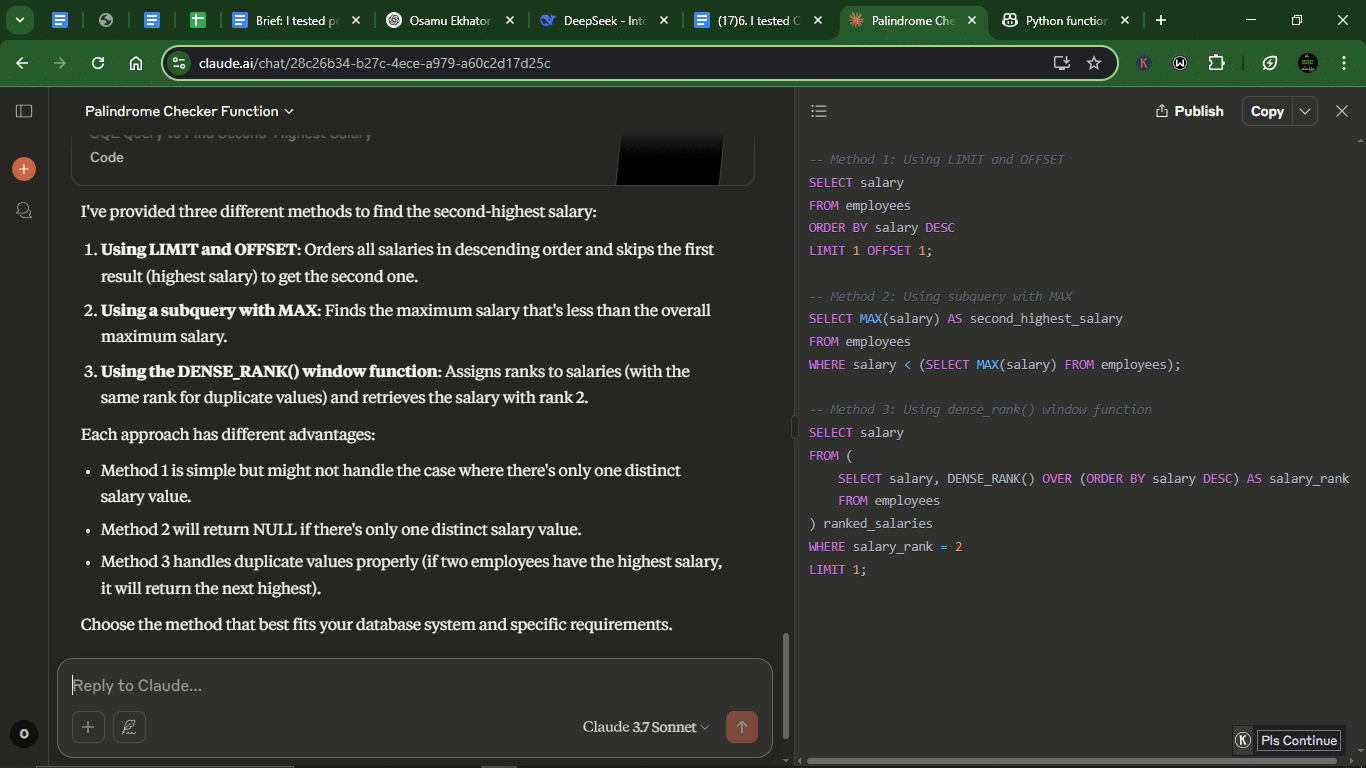Open the artifact card labeled Code
Image resolution: width=1366 pixels, height=768 pixels.
click(x=412, y=158)
